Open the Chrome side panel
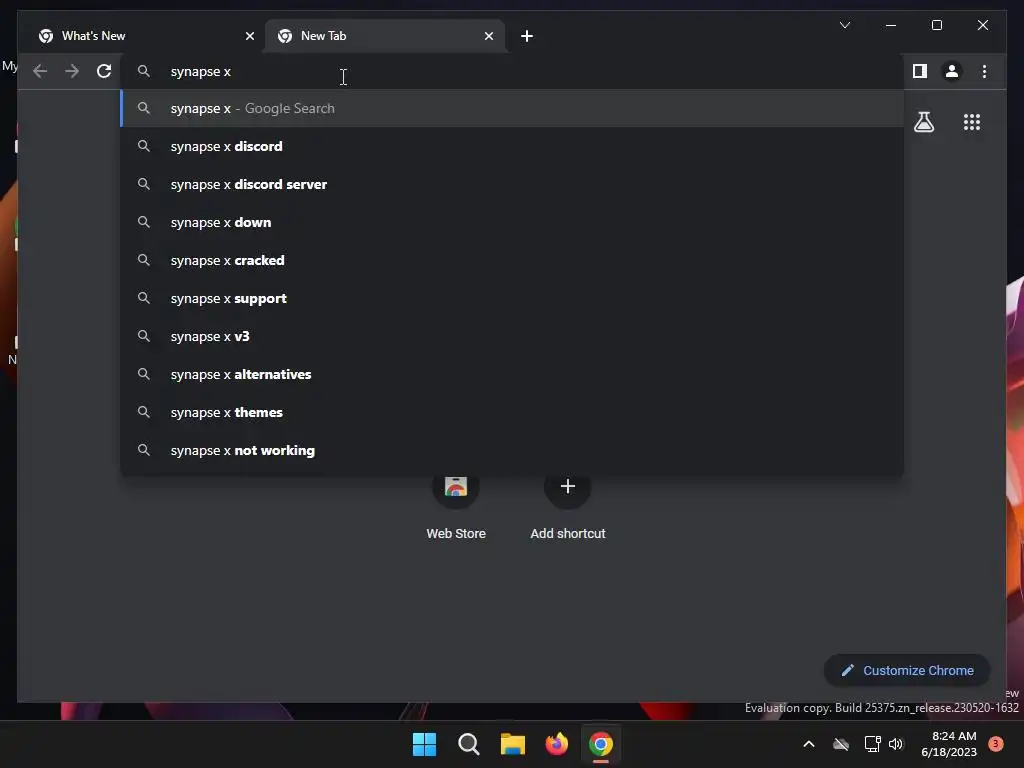 920,71
